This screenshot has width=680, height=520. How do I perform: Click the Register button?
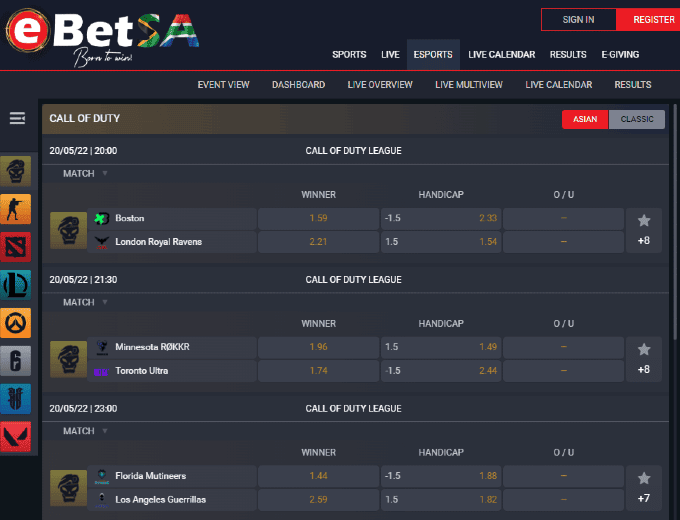(648, 20)
